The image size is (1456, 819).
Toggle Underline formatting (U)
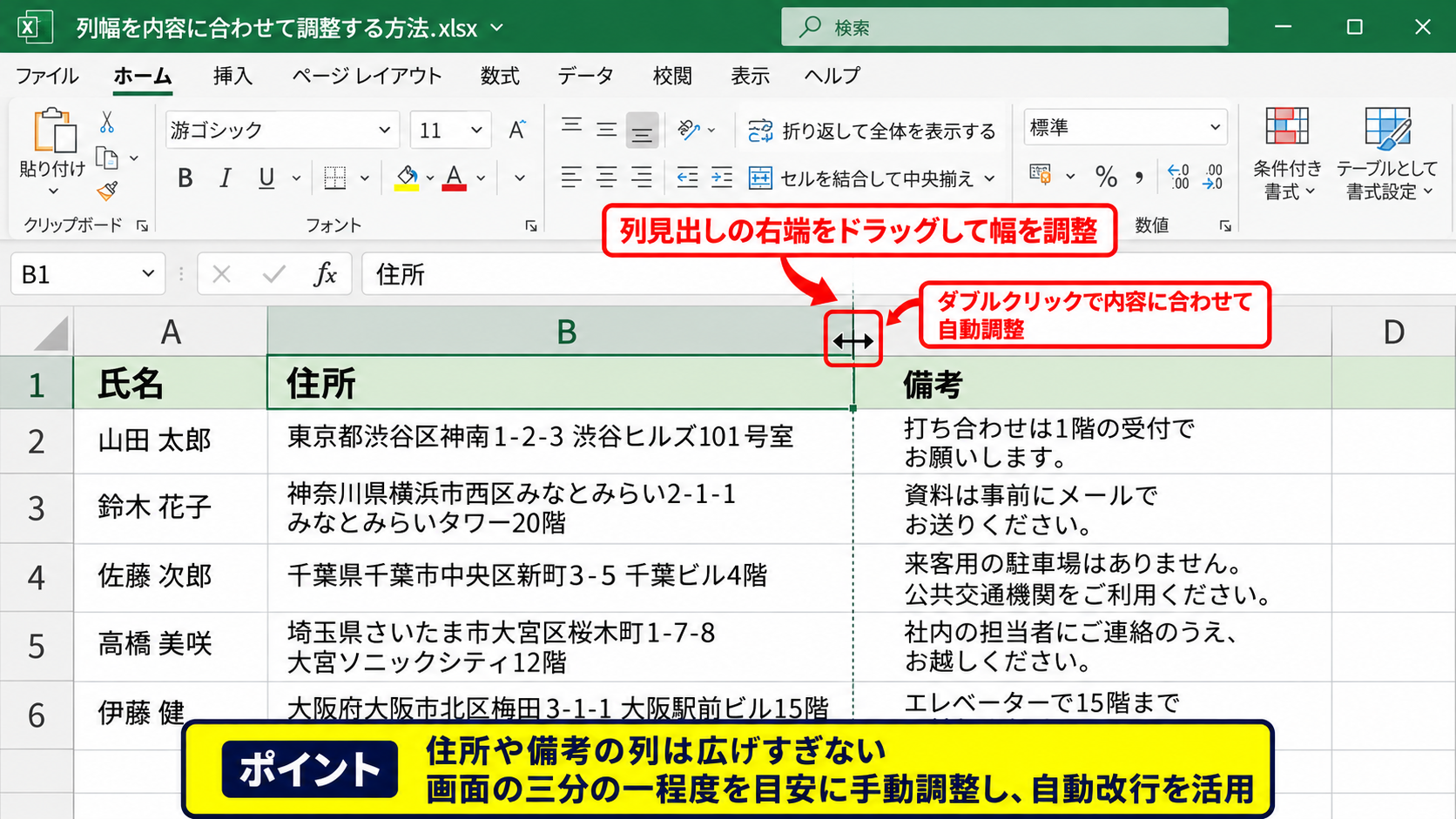[x=266, y=178]
